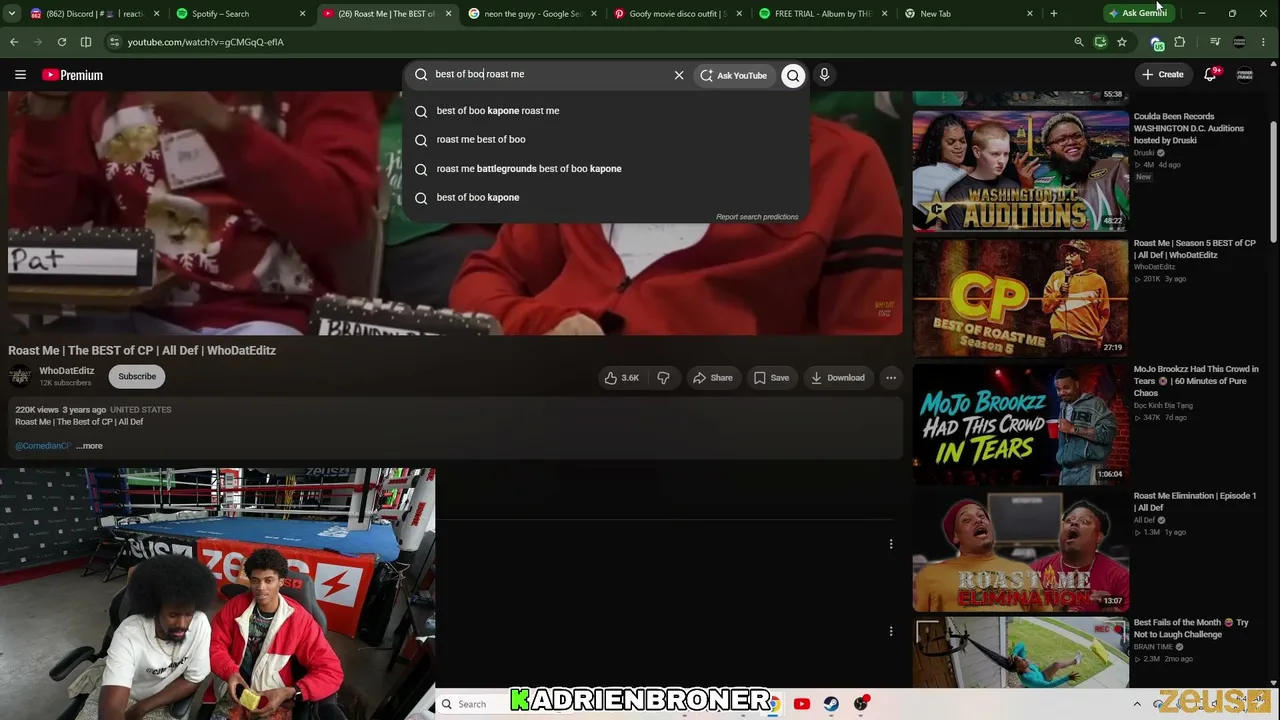The image size is (1280, 720).
Task: Open YouTube app in the taskbar
Action: 801,704
